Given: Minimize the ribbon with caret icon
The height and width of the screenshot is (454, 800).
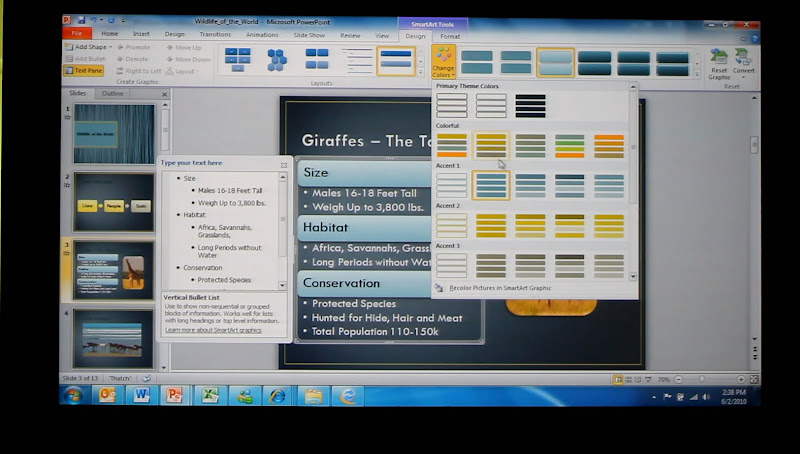Looking at the screenshot, I should [743, 39].
